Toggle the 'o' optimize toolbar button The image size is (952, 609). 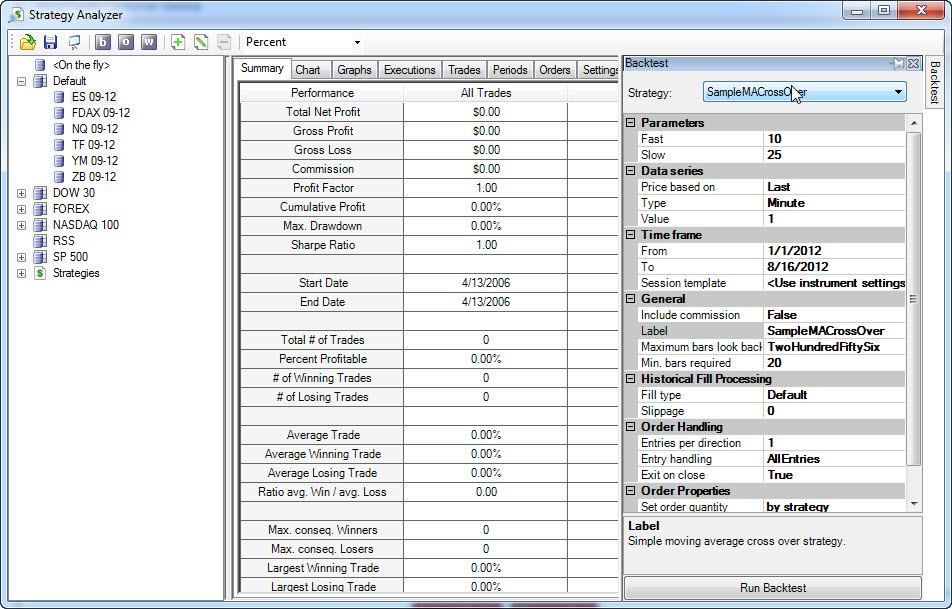tap(126, 42)
